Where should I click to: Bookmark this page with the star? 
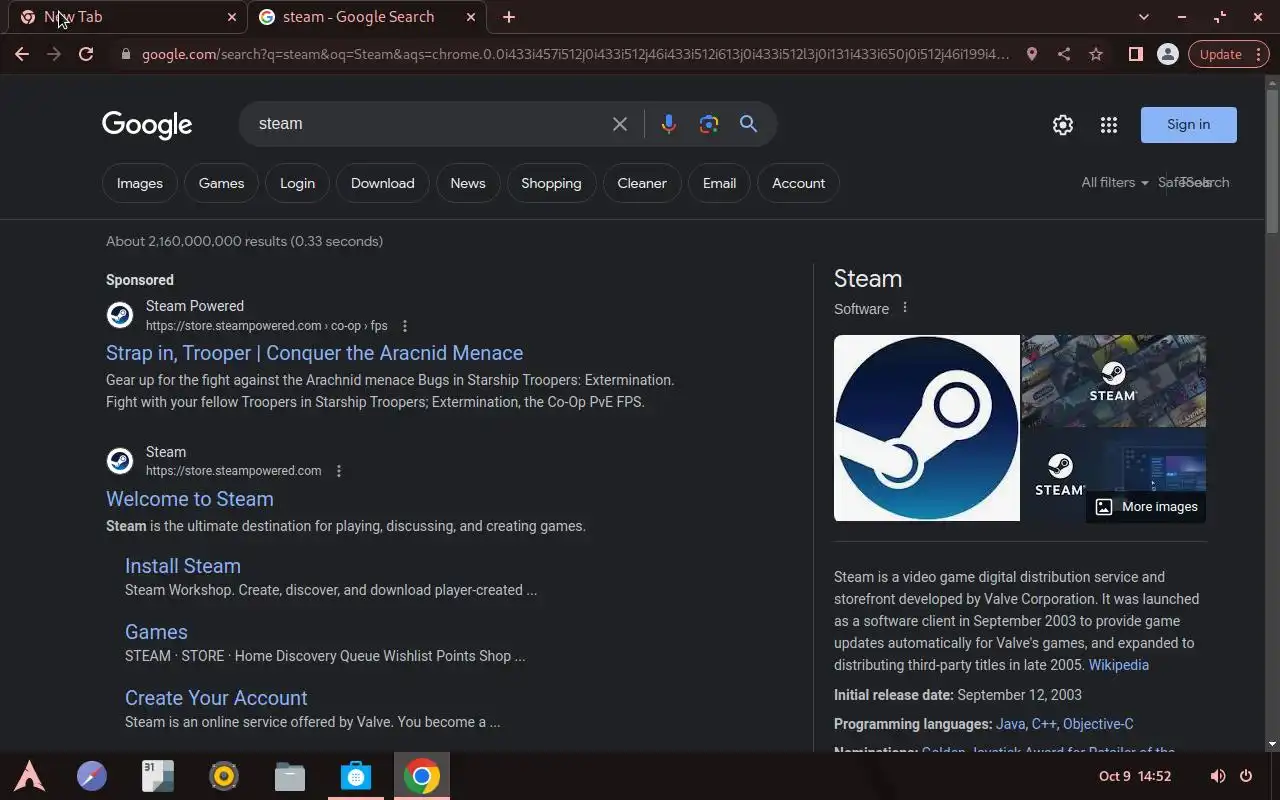click(1096, 54)
